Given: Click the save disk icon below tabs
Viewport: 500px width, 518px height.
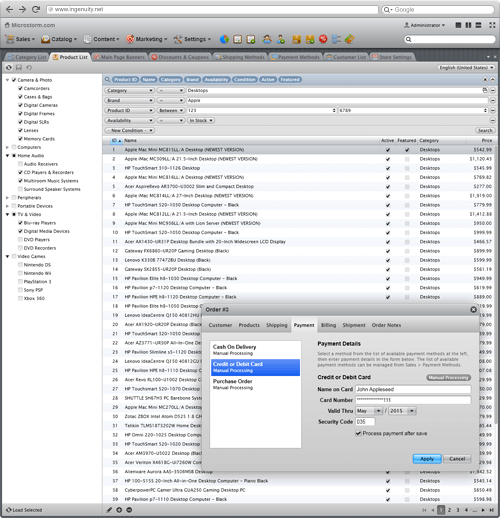Looking at the screenshot, I should 19,67.
